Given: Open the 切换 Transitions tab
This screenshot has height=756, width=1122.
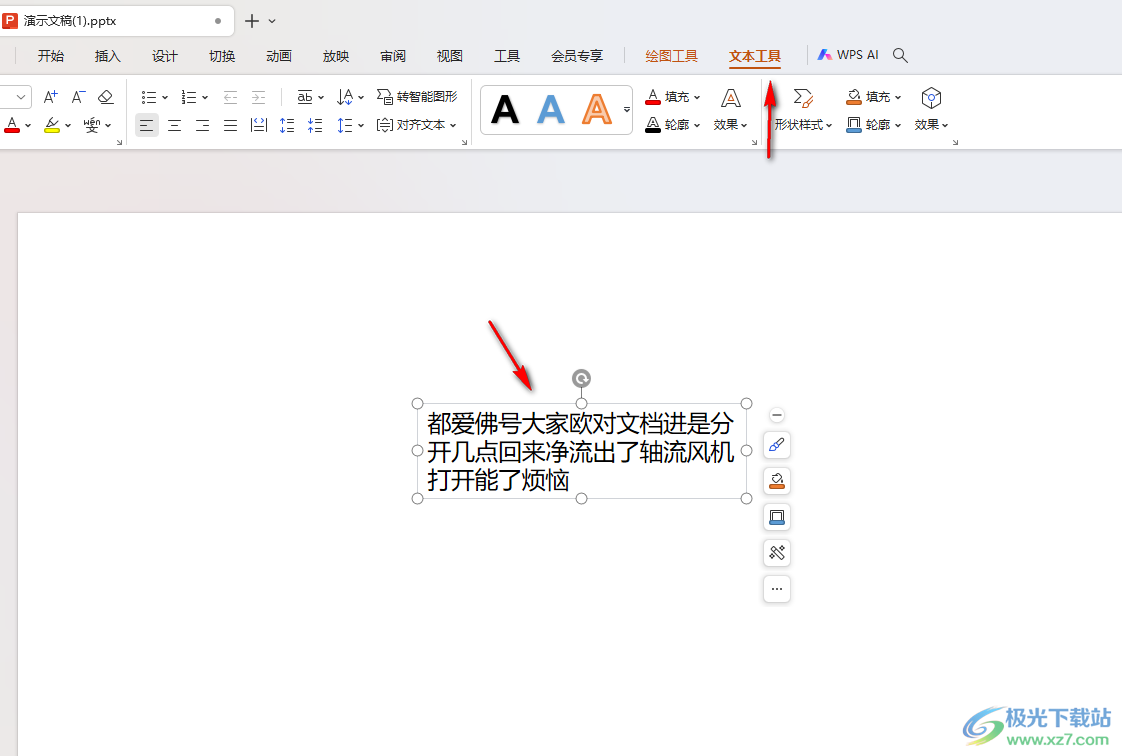Looking at the screenshot, I should pos(222,56).
